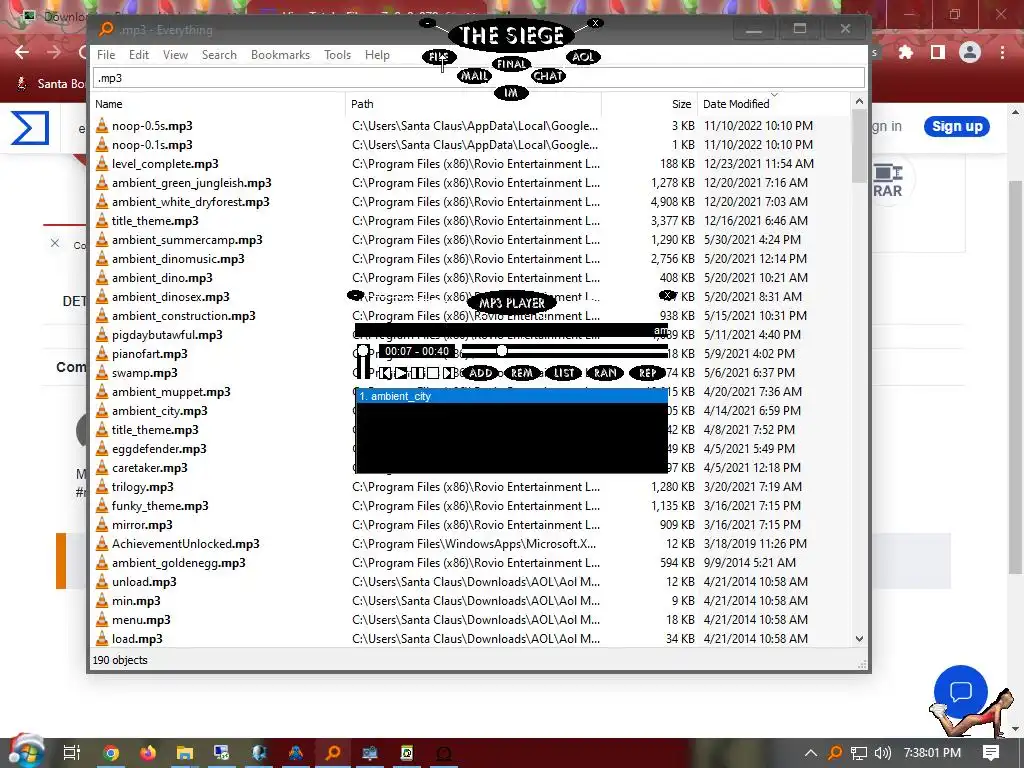
Task: Click the AOL oval in The Siege
Action: click(583, 57)
